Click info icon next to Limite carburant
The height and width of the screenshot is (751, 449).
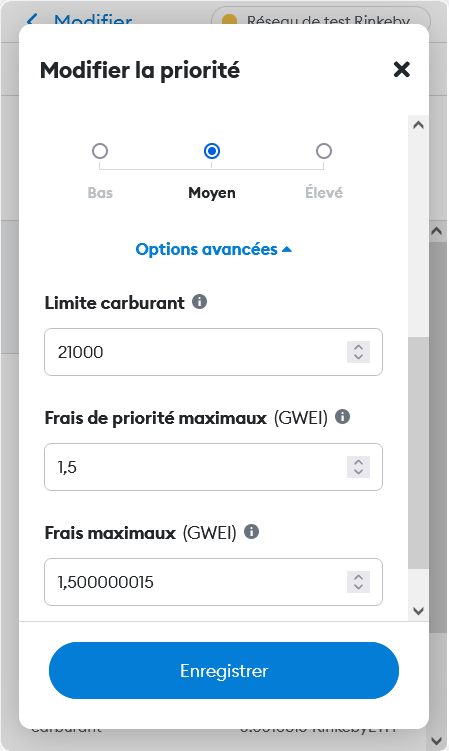click(199, 302)
